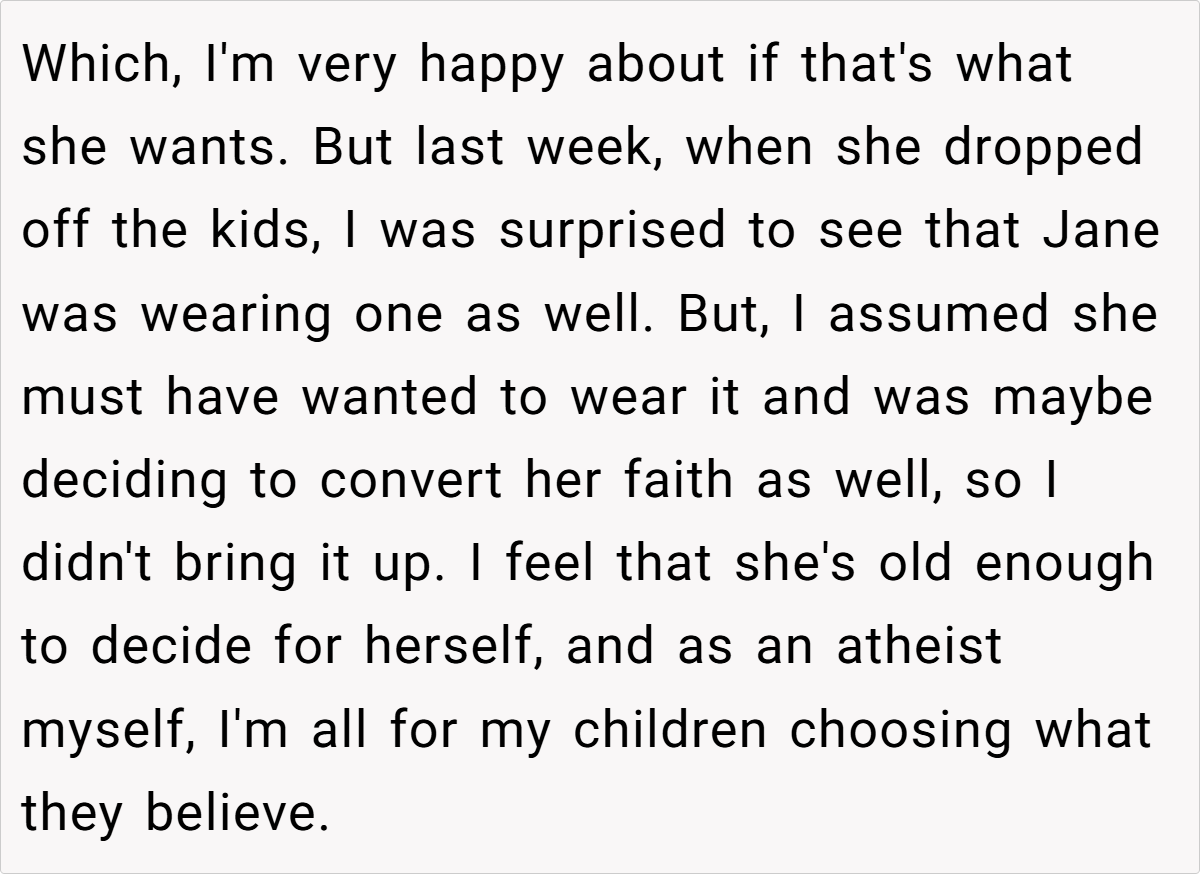Viewport: 1200px width, 874px height.
Task: Click the word "maybe"
Action: [x=1073, y=398]
